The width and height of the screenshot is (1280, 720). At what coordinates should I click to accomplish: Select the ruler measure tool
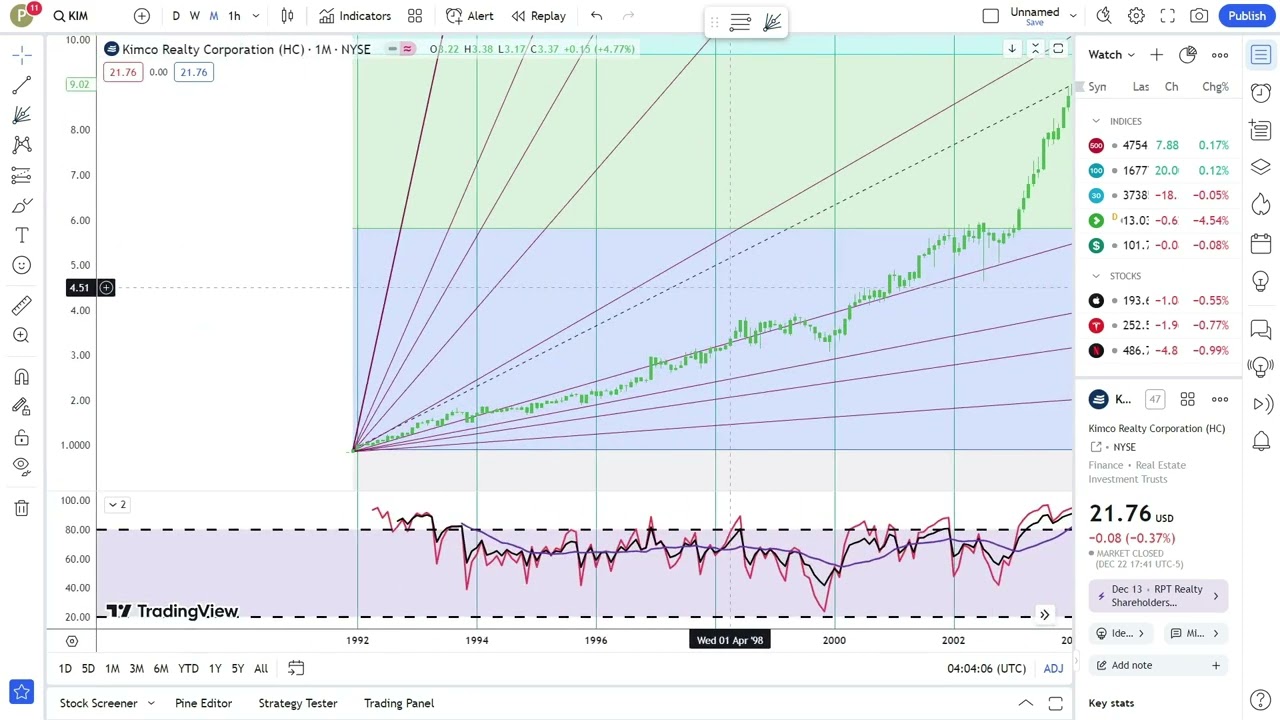21,306
